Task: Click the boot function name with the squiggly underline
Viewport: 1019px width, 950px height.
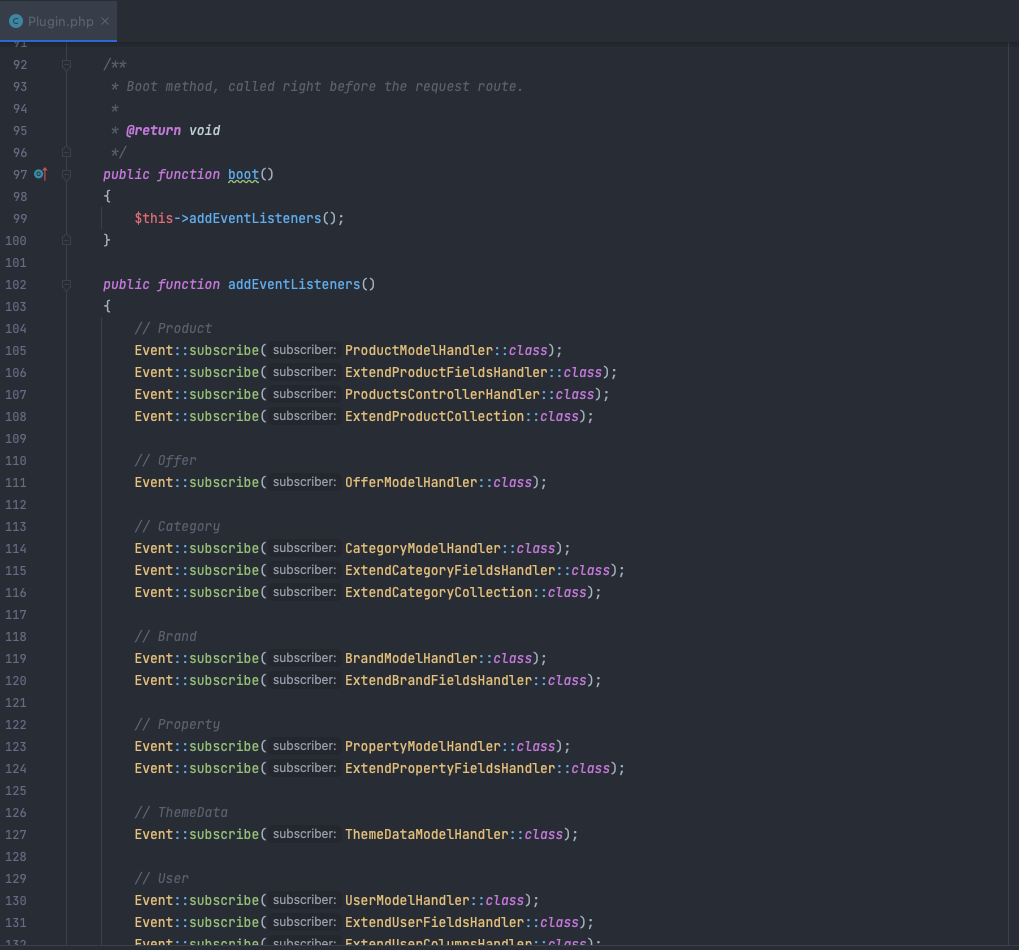Action: point(243,174)
